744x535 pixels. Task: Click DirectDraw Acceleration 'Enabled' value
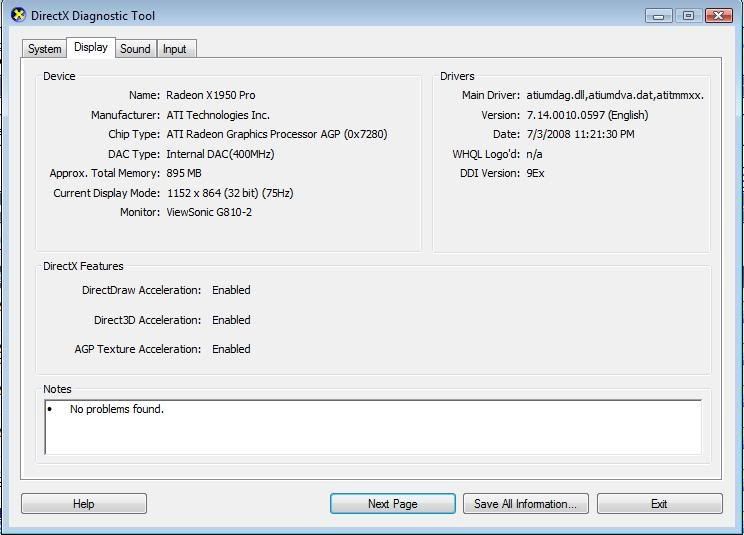click(x=231, y=290)
